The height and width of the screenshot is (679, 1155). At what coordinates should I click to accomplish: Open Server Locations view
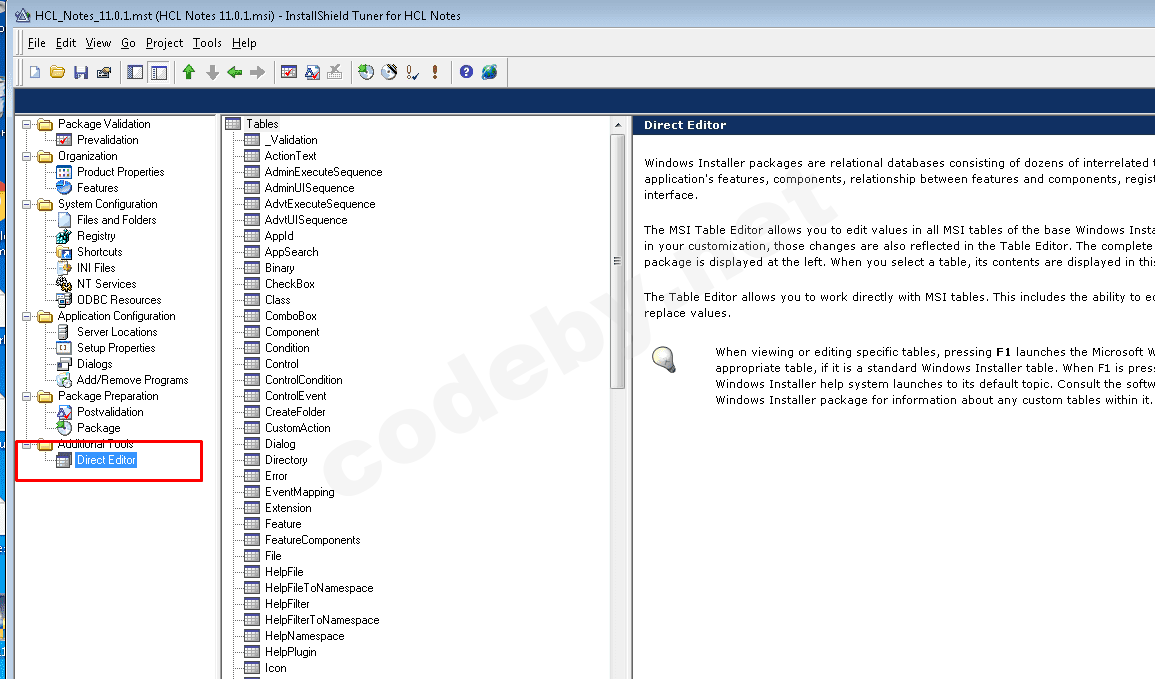(x=117, y=332)
